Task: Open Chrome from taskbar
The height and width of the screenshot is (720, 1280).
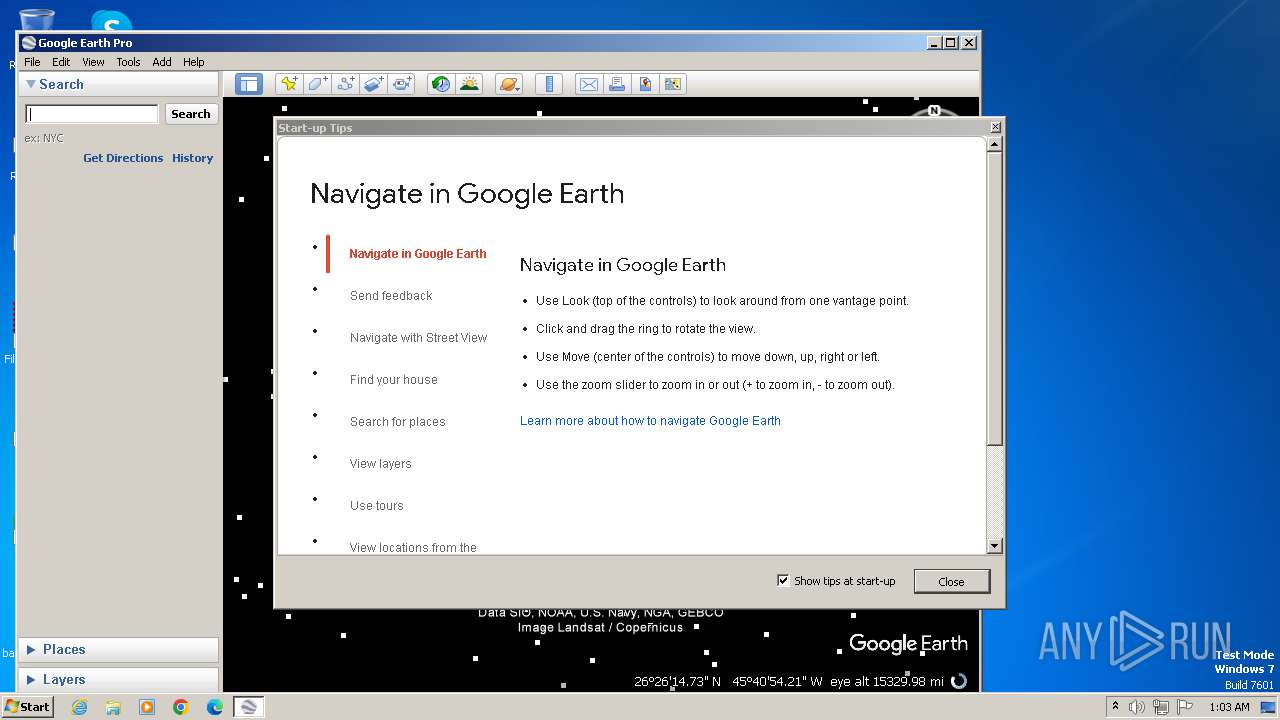Action: pos(181,707)
